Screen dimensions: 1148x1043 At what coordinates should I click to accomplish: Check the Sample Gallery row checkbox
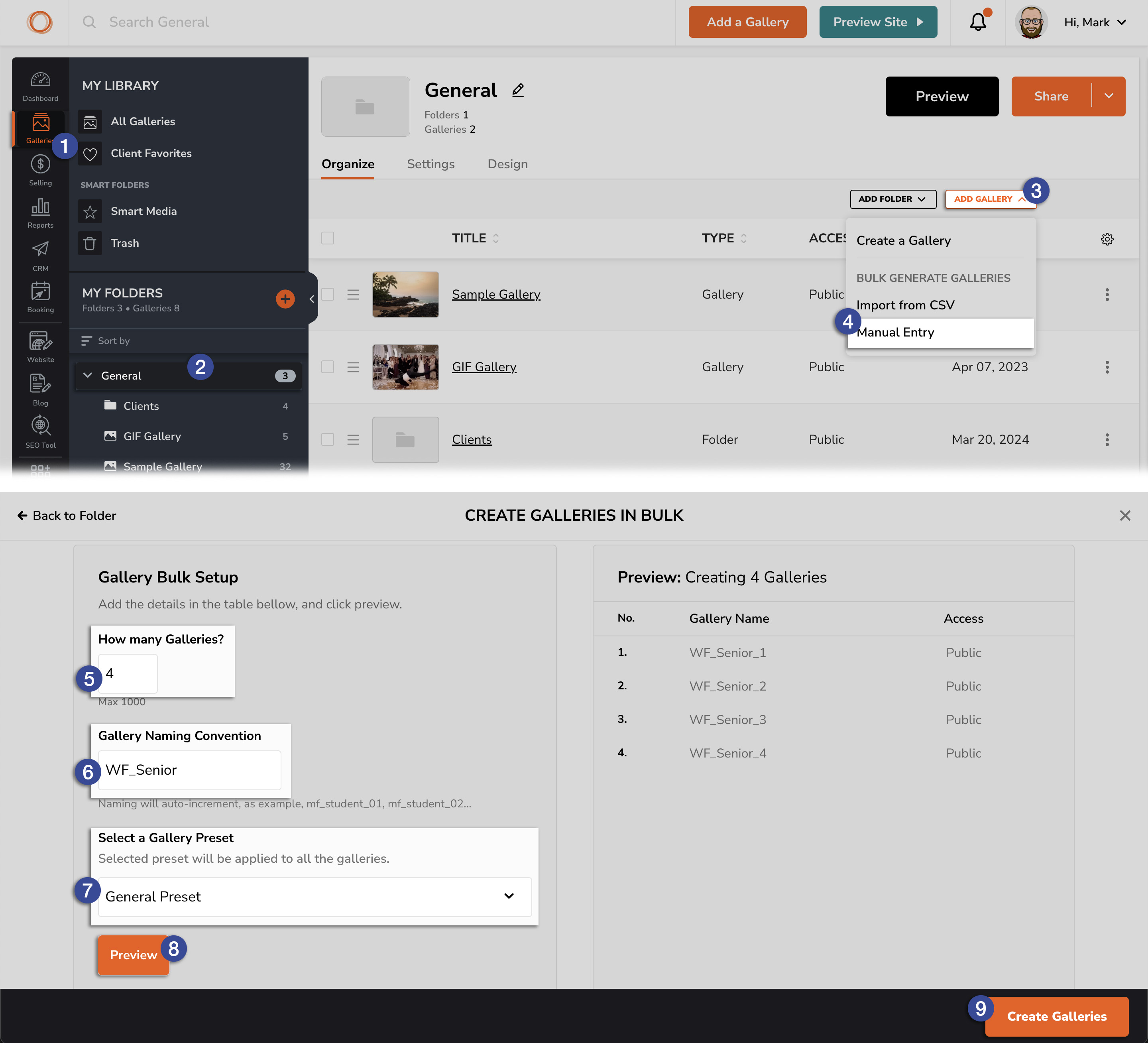point(327,295)
